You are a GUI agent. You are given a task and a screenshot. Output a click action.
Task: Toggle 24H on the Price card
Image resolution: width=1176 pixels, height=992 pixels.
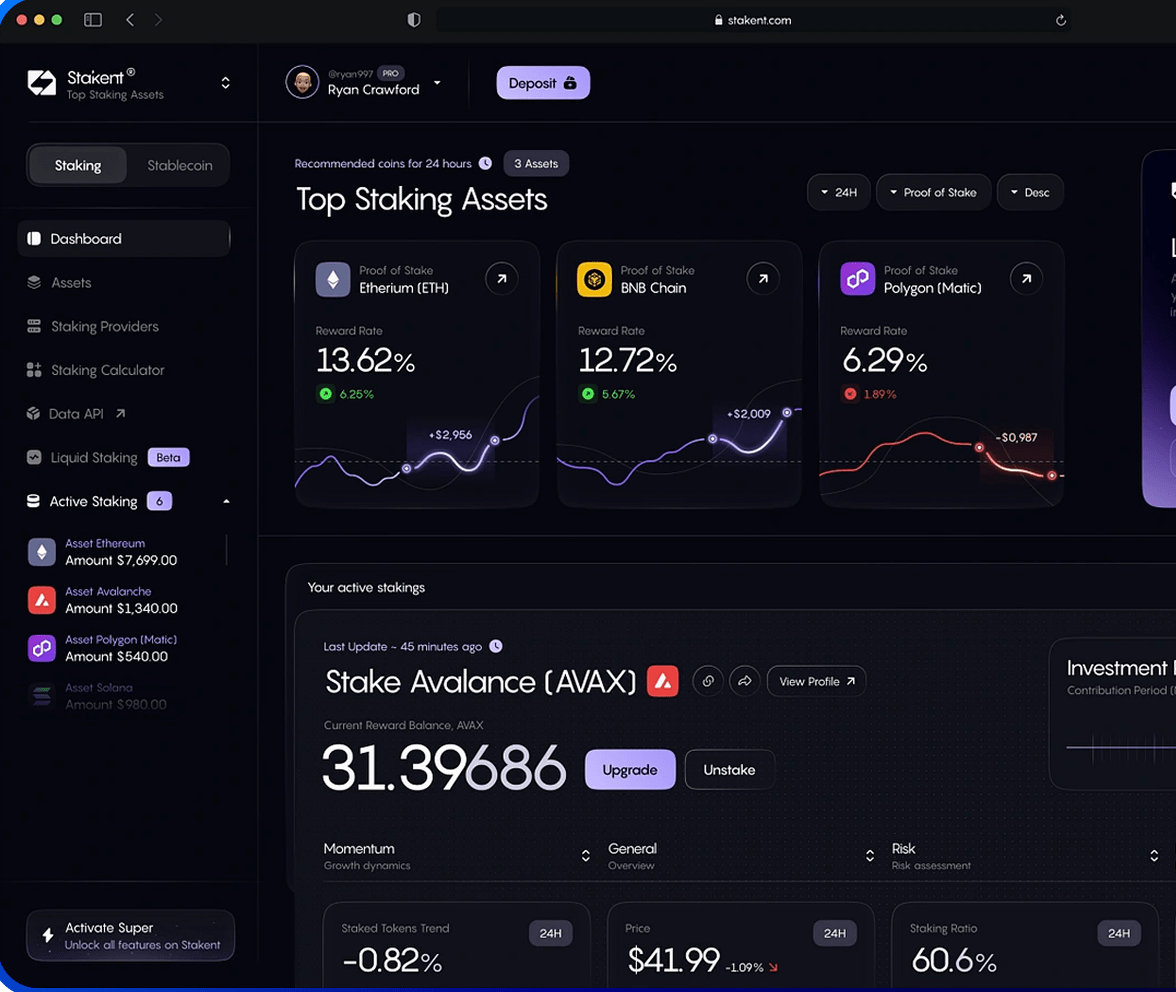[x=835, y=933]
